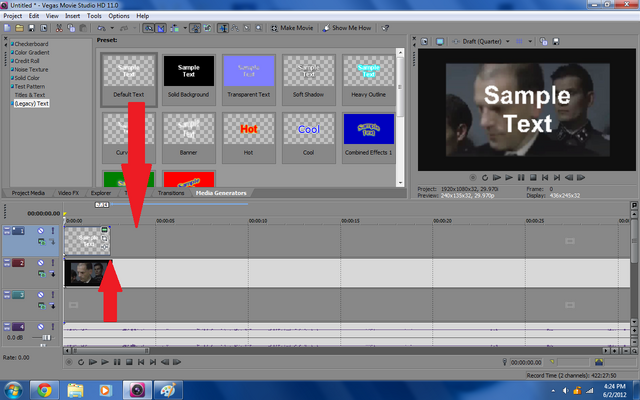Choose the Default Text preset thumbnail
This screenshot has height=400, width=640.
coord(129,71)
